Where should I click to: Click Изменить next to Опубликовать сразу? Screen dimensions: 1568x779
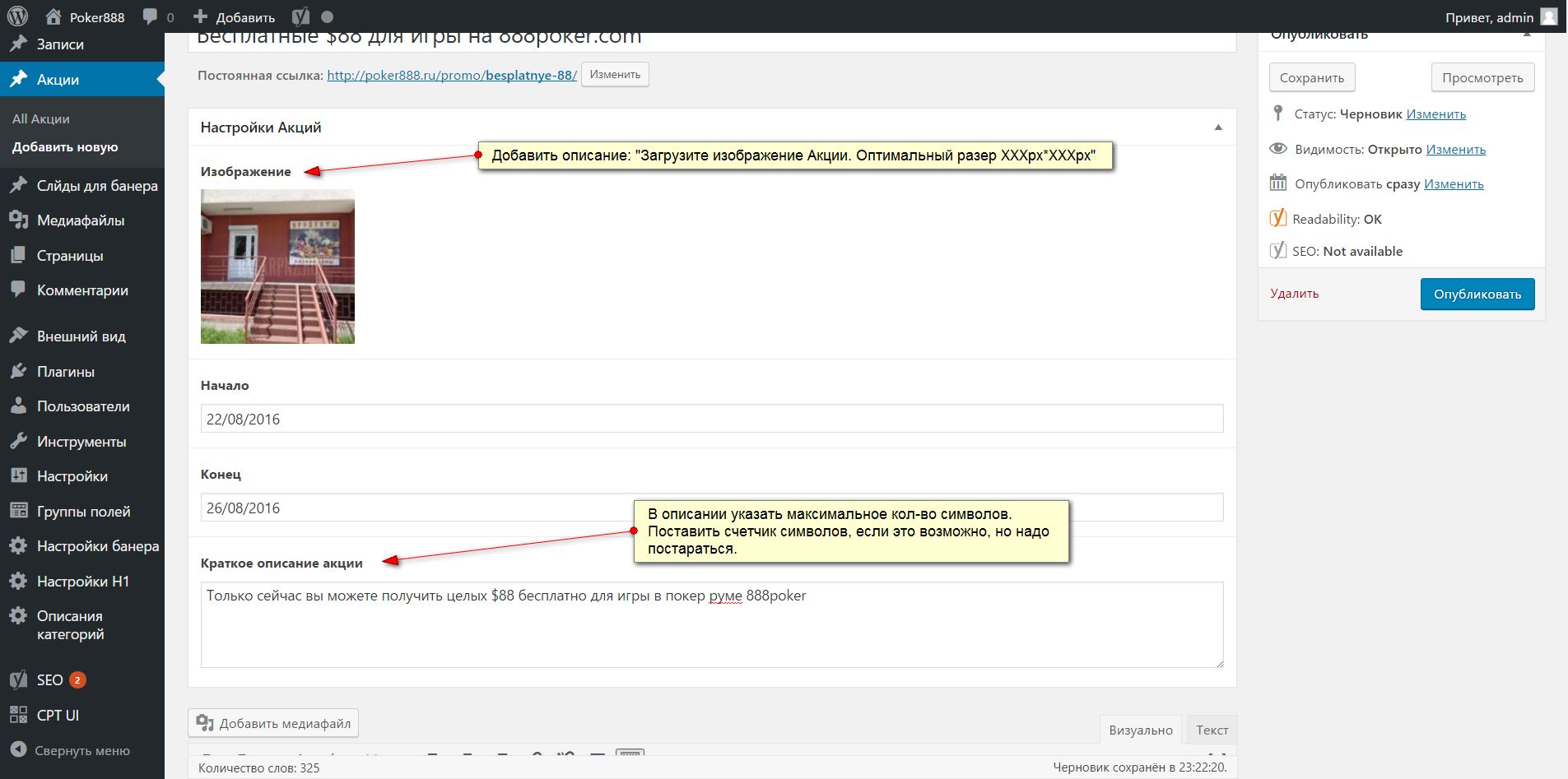tap(1454, 183)
